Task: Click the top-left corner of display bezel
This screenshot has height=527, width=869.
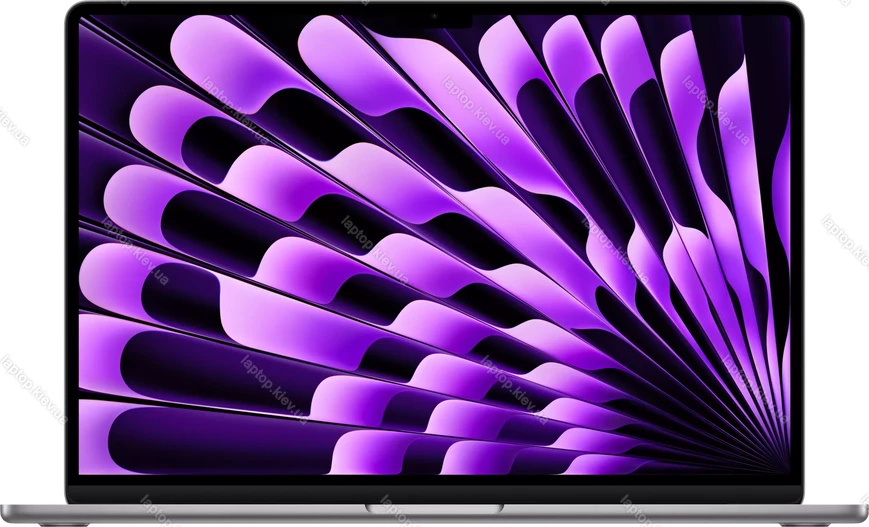Action: click(70, 14)
